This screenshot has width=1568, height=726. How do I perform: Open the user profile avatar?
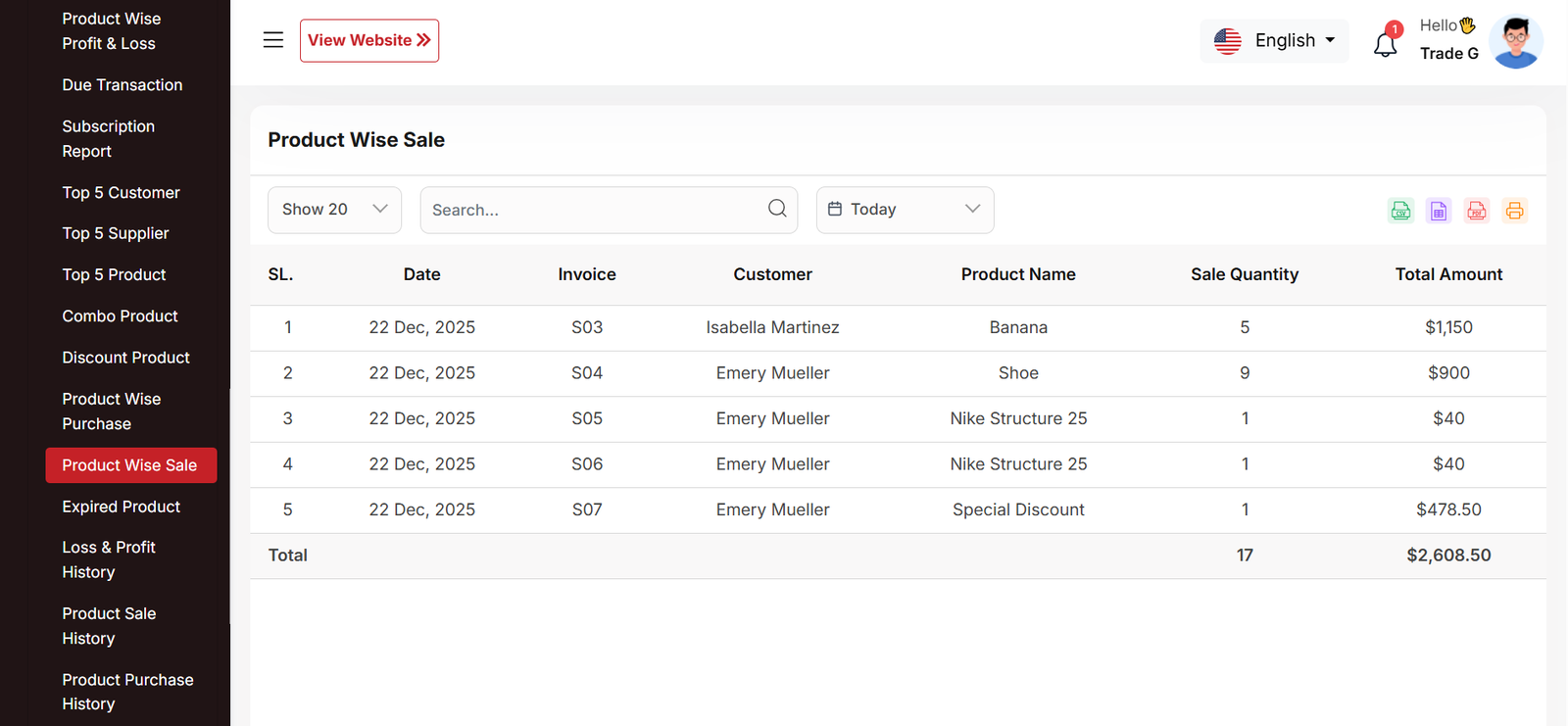coord(1515,42)
